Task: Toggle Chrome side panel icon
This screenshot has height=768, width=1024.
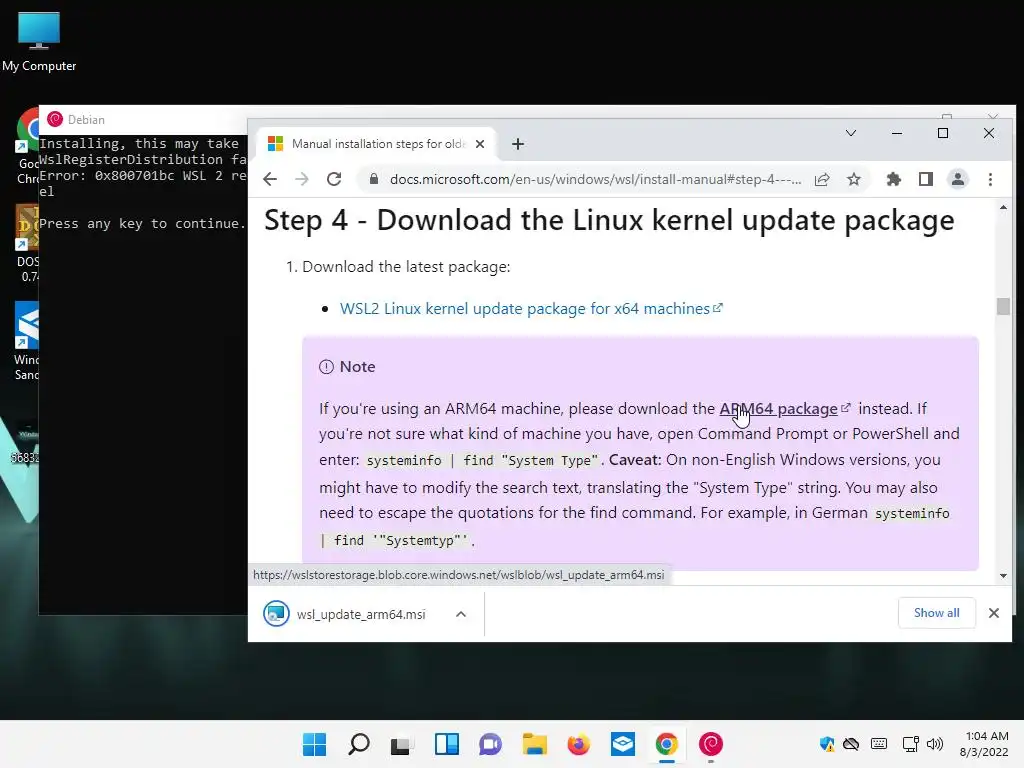Action: (x=925, y=179)
